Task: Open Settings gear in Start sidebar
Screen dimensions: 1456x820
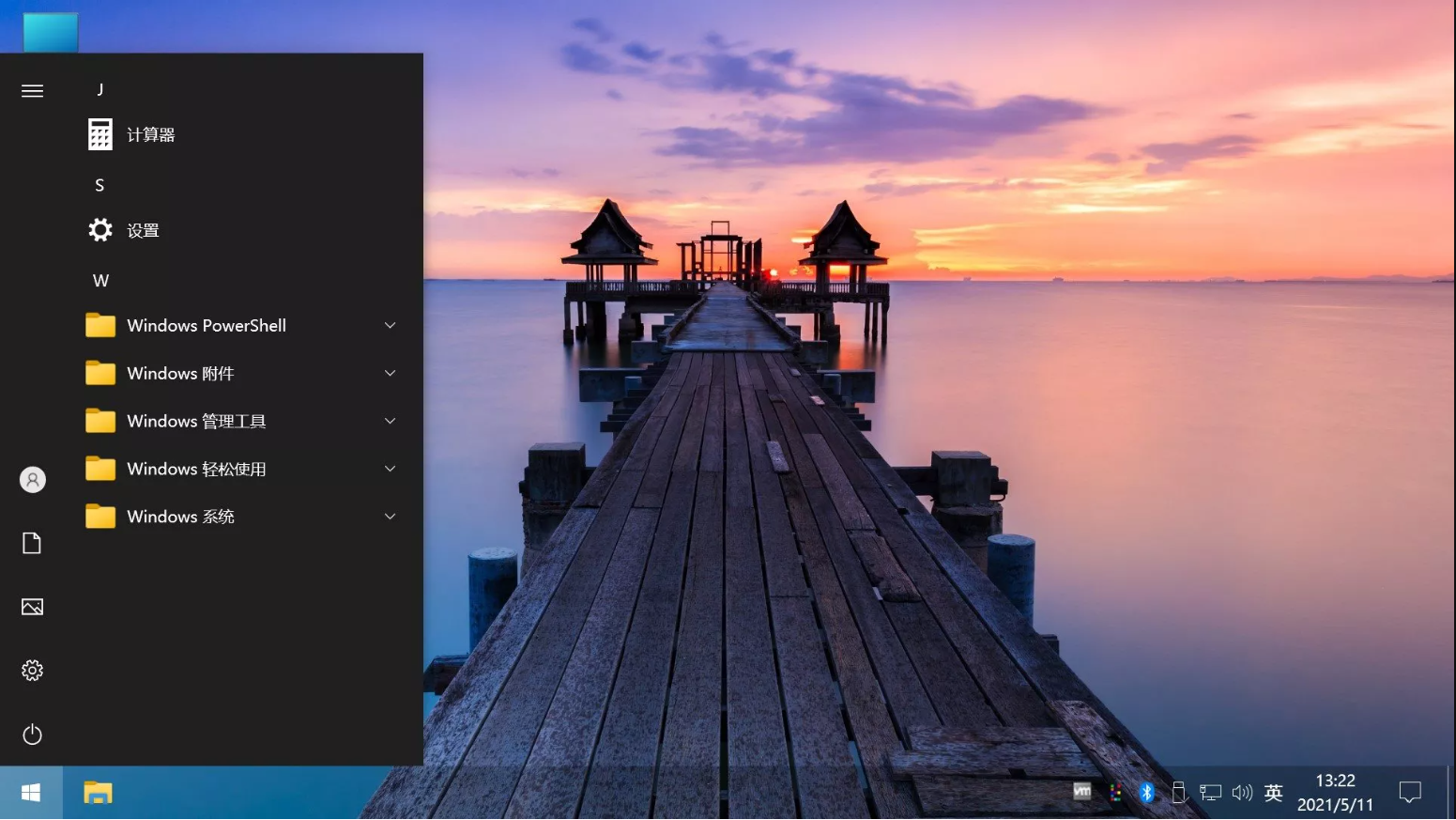Action: [x=32, y=671]
